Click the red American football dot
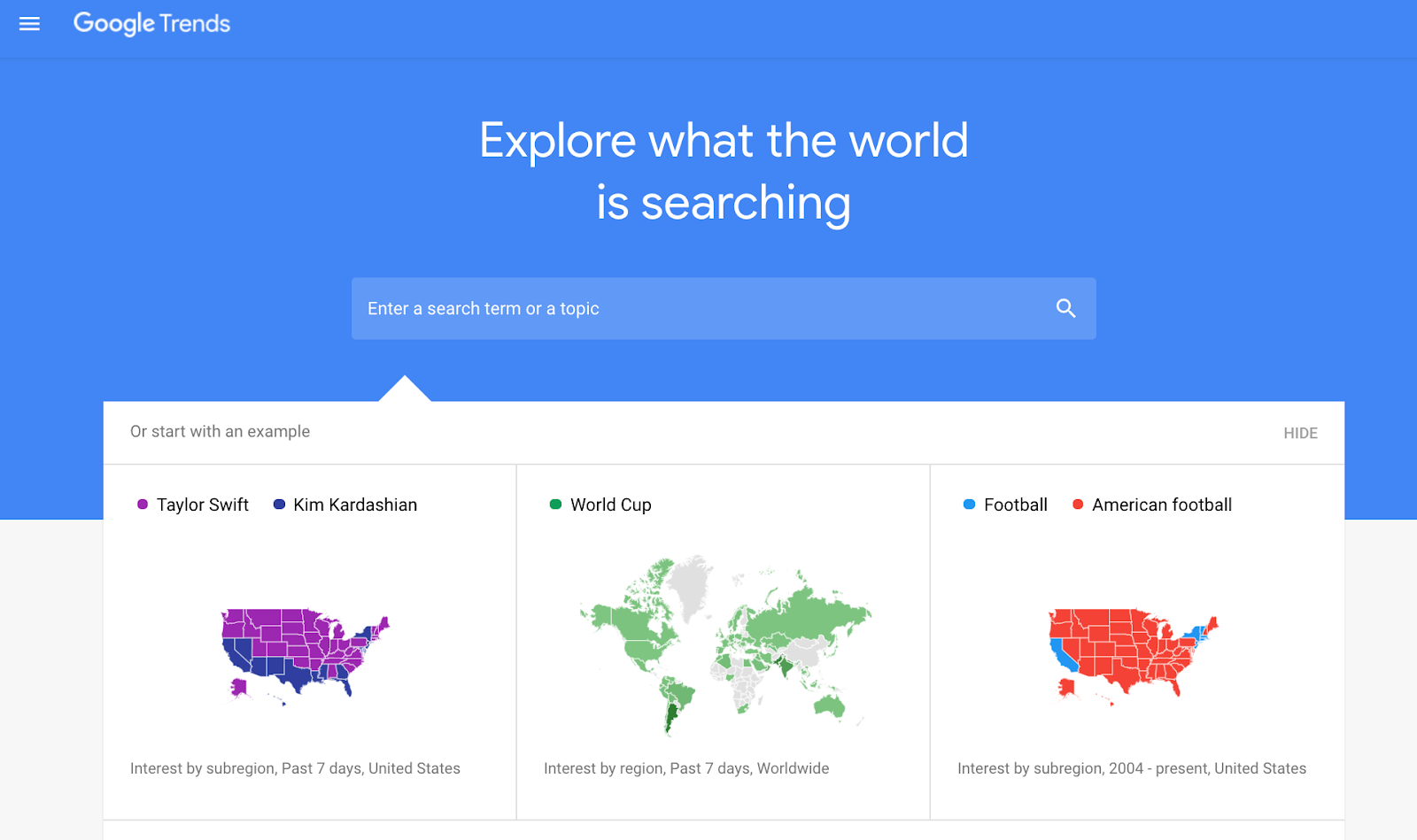Image resolution: width=1417 pixels, height=840 pixels. click(1078, 505)
